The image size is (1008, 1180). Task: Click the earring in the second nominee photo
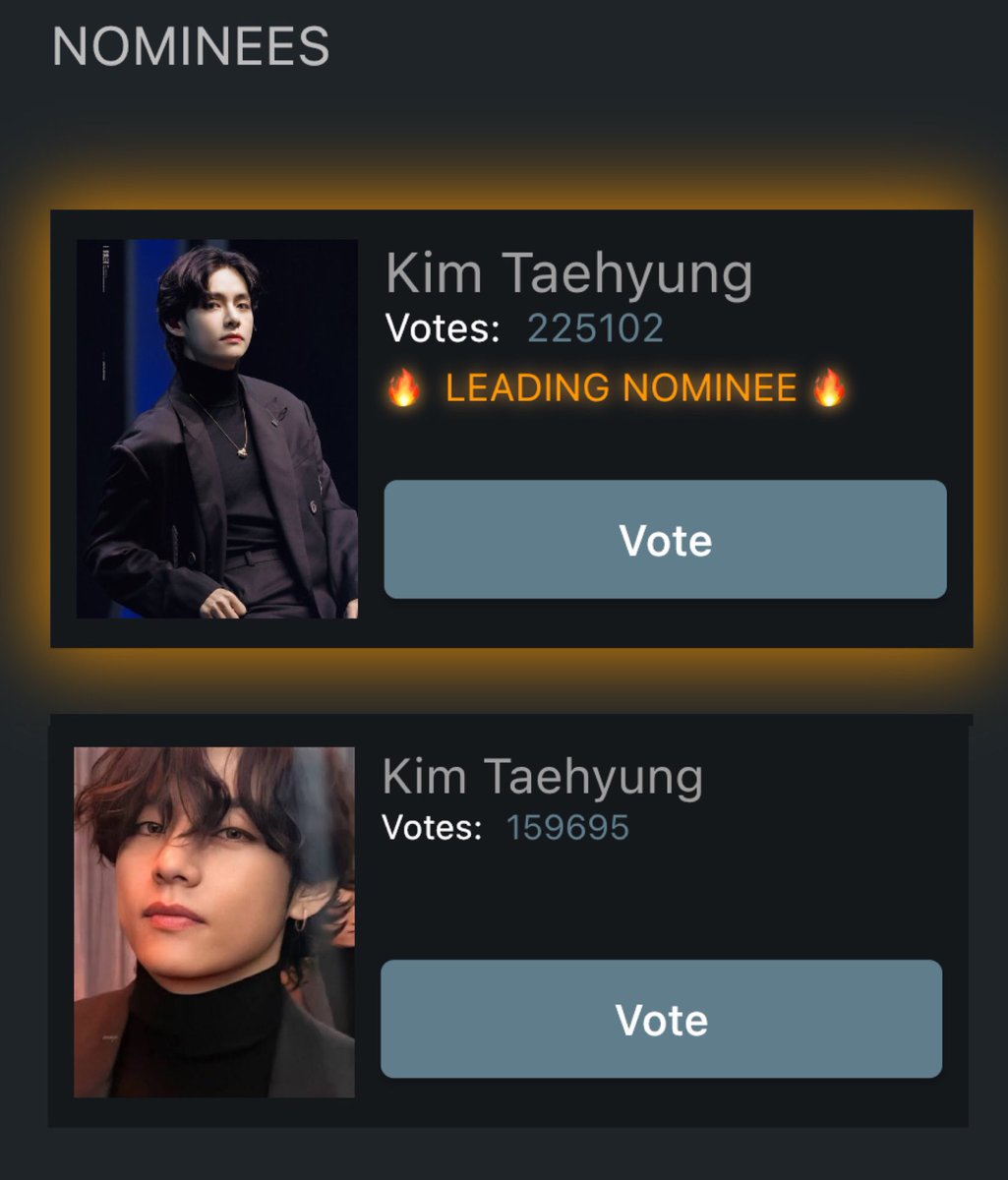coord(301,923)
